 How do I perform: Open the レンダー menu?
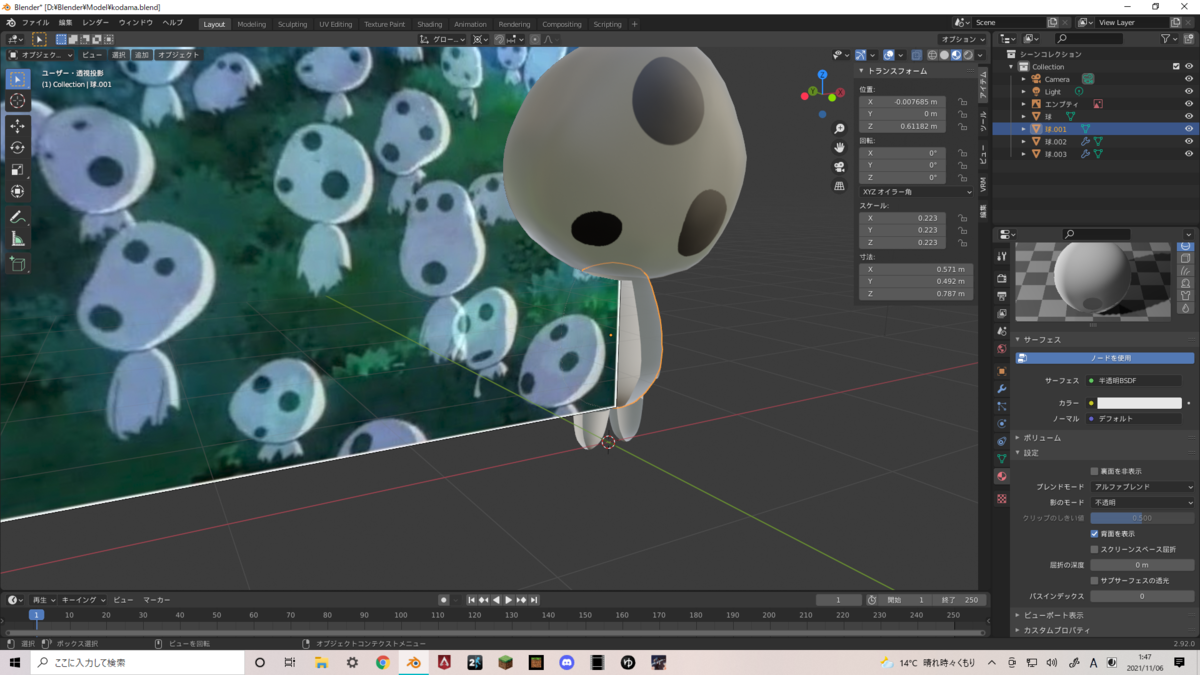click(96, 23)
